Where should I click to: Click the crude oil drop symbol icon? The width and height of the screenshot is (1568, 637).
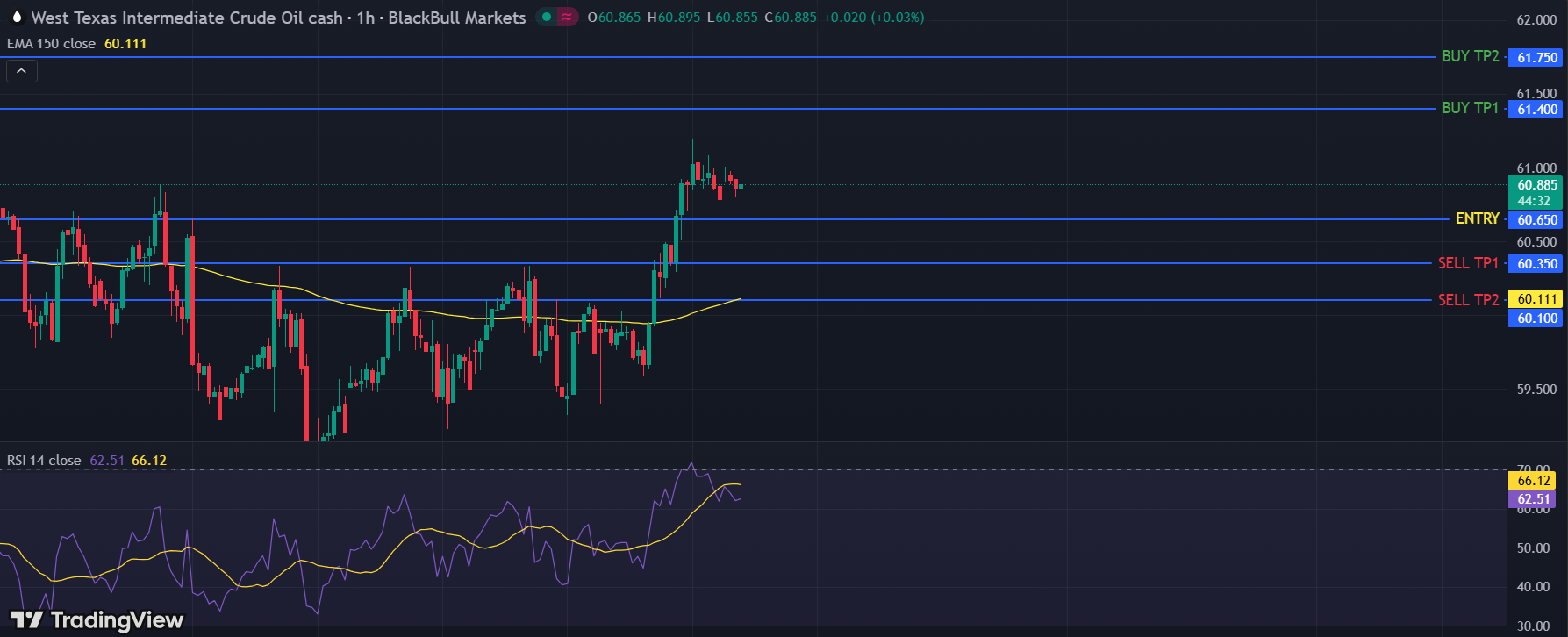coord(17,17)
